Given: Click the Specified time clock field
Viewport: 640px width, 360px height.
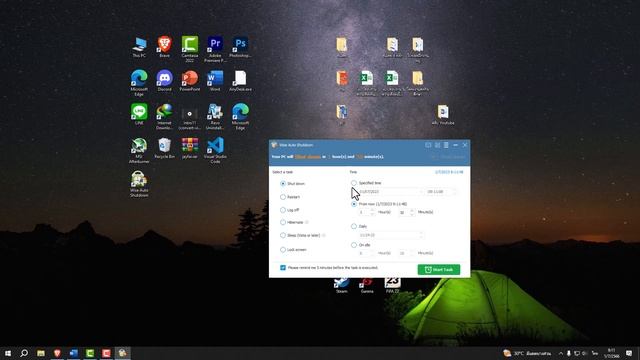Looking at the screenshot, I should click(441, 191).
